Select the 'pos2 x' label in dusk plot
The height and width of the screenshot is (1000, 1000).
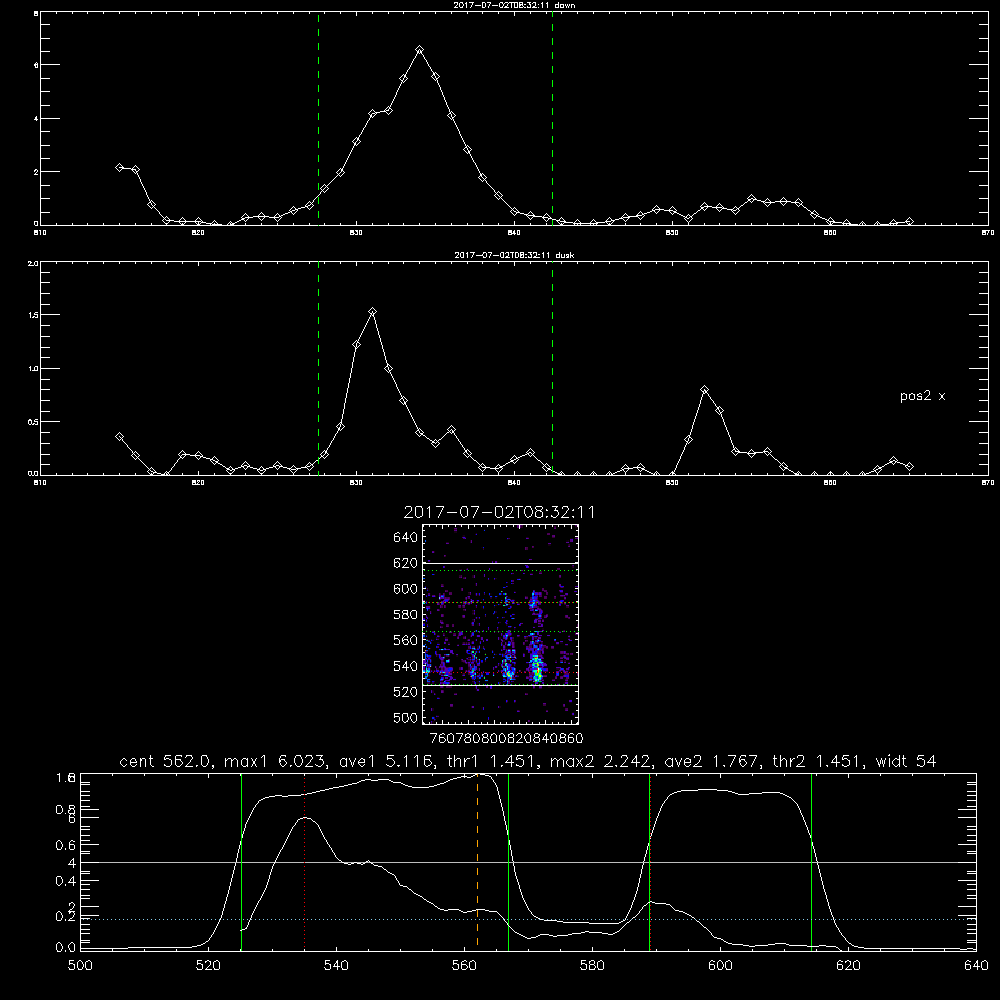(x=922, y=396)
